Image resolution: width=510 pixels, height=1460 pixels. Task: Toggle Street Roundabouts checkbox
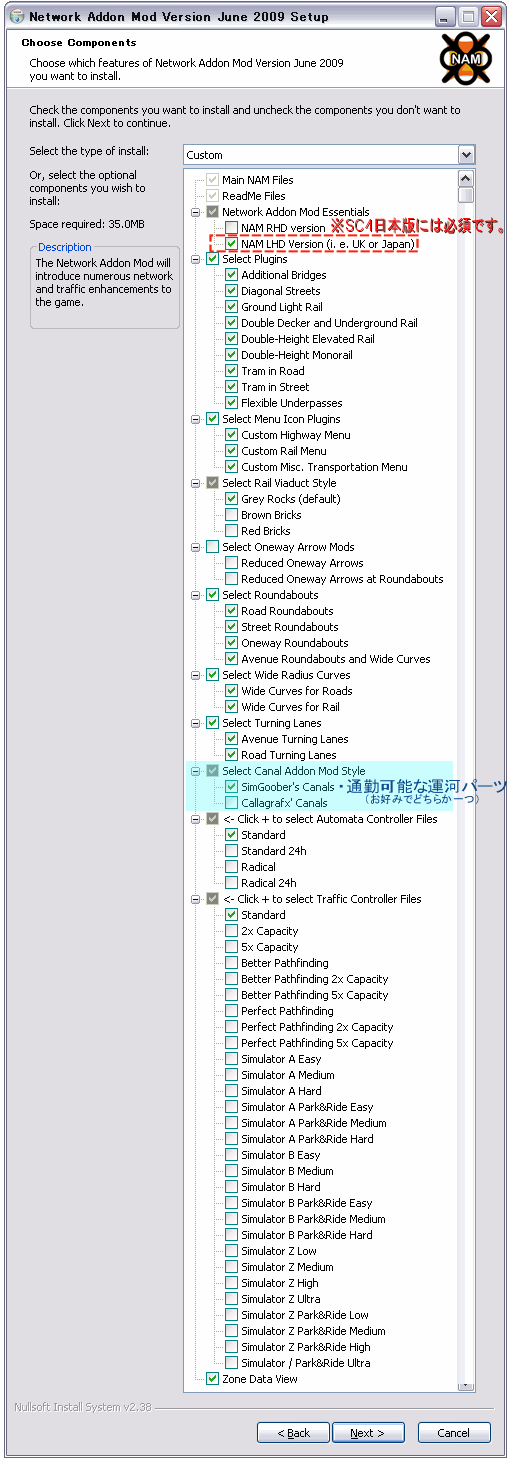point(232,627)
